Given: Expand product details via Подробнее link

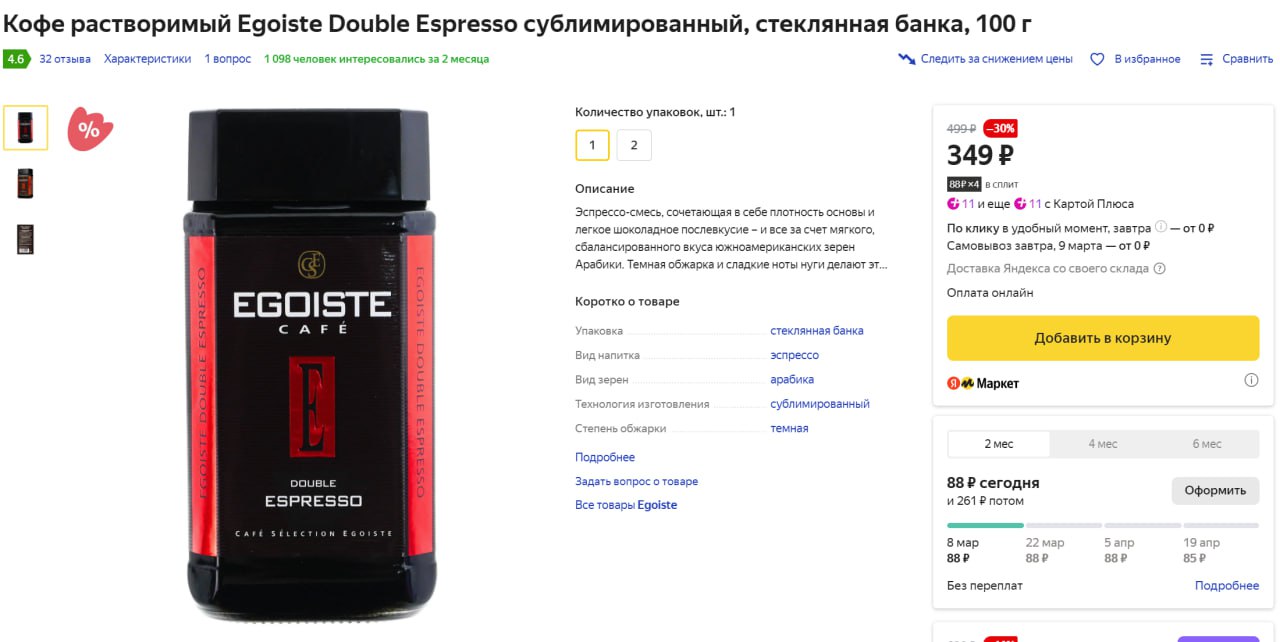Looking at the screenshot, I should (x=605, y=457).
